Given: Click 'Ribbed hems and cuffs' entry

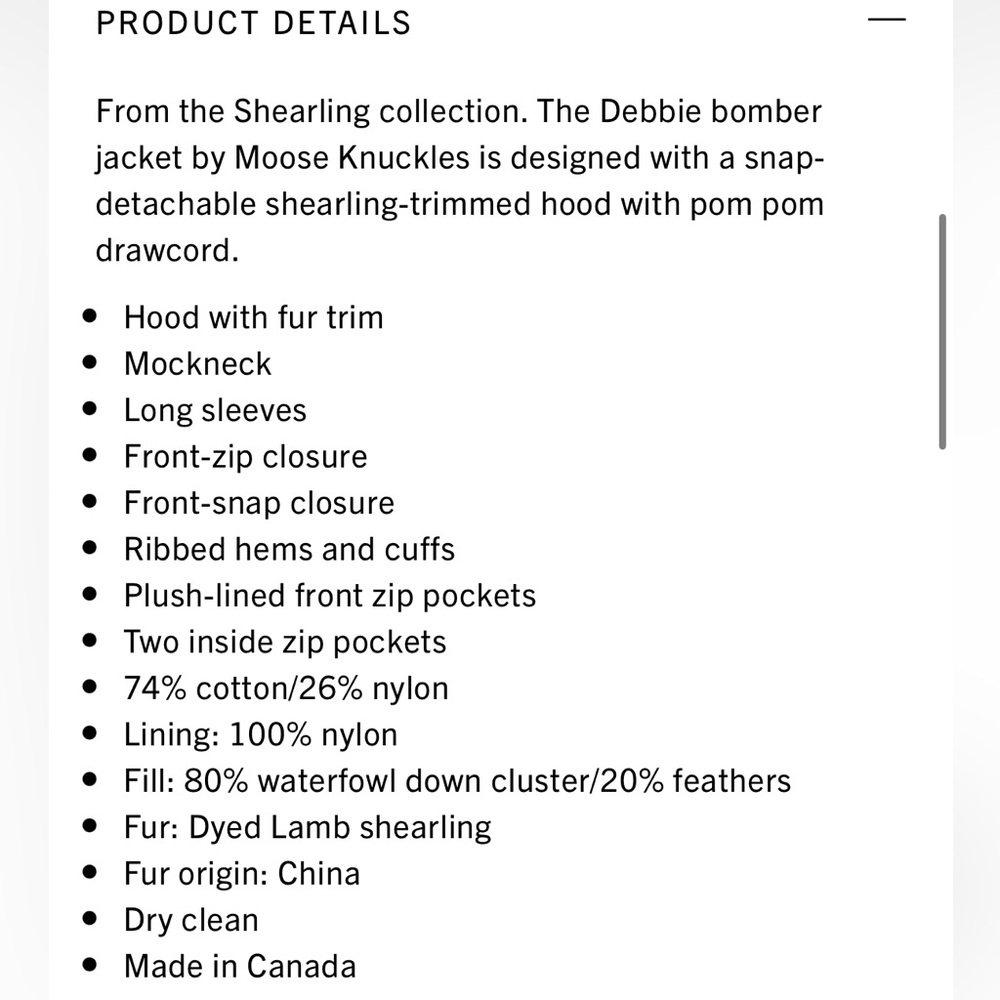Looking at the screenshot, I should coord(289,549).
